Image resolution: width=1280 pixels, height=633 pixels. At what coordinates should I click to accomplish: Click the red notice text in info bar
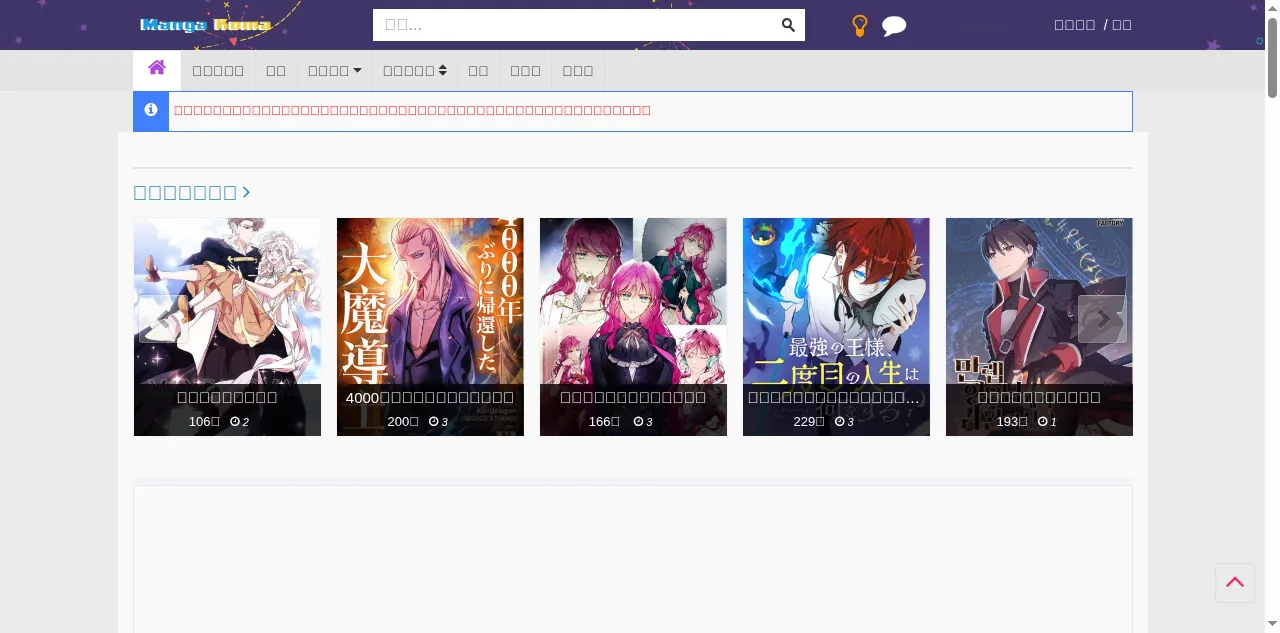click(412, 110)
